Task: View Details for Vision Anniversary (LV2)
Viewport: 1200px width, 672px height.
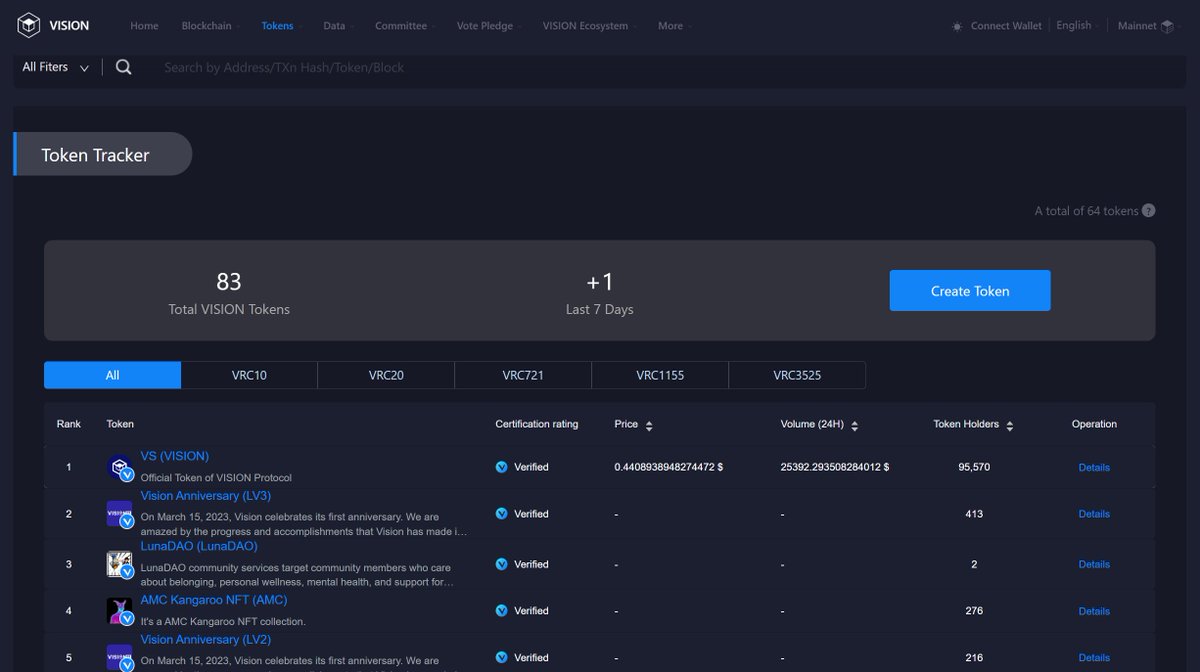Action: [x=1094, y=657]
